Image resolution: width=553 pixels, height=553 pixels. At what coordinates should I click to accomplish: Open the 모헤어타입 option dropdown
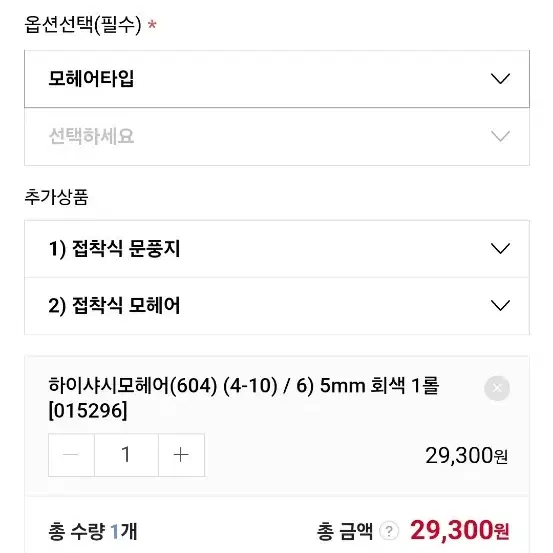[277, 79]
